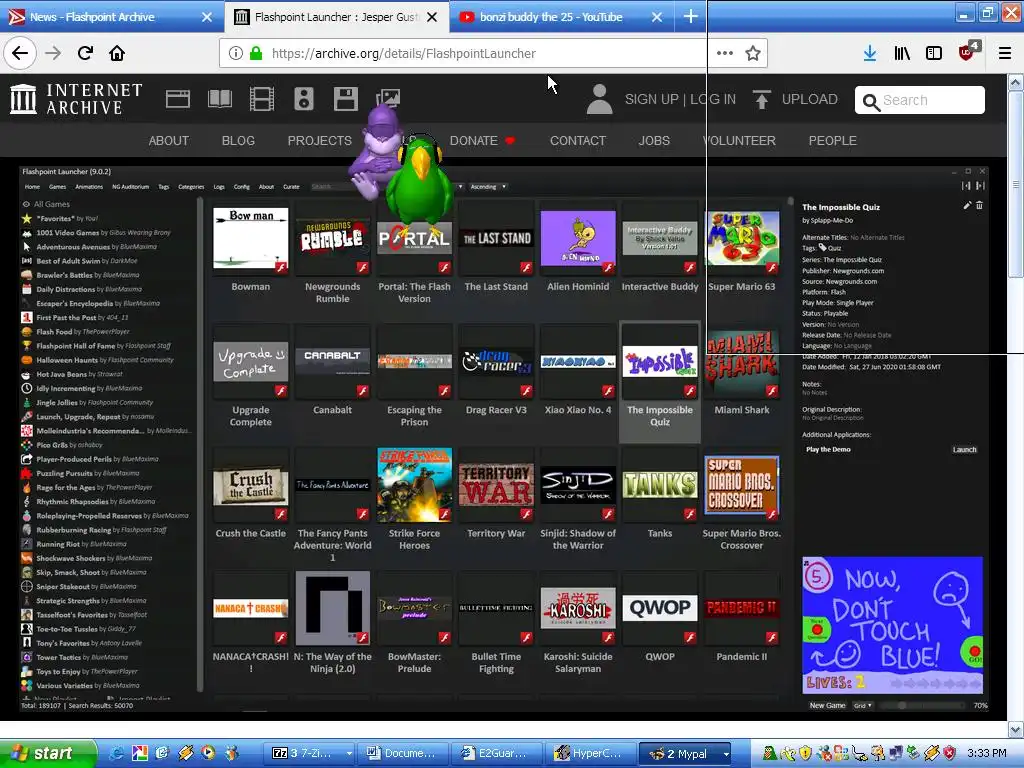The height and width of the screenshot is (768, 1024).
Task: Click the page scrollbar down arrow
Action: pos(1016,729)
